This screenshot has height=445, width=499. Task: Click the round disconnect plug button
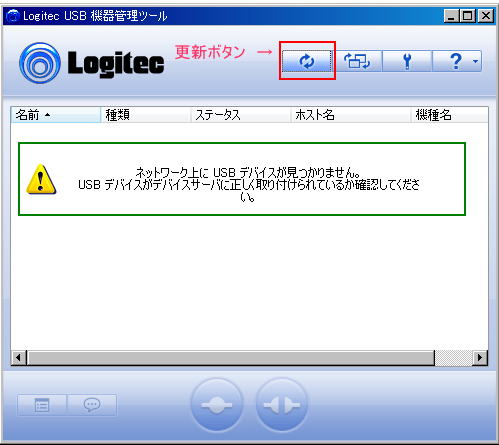pos(282,405)
